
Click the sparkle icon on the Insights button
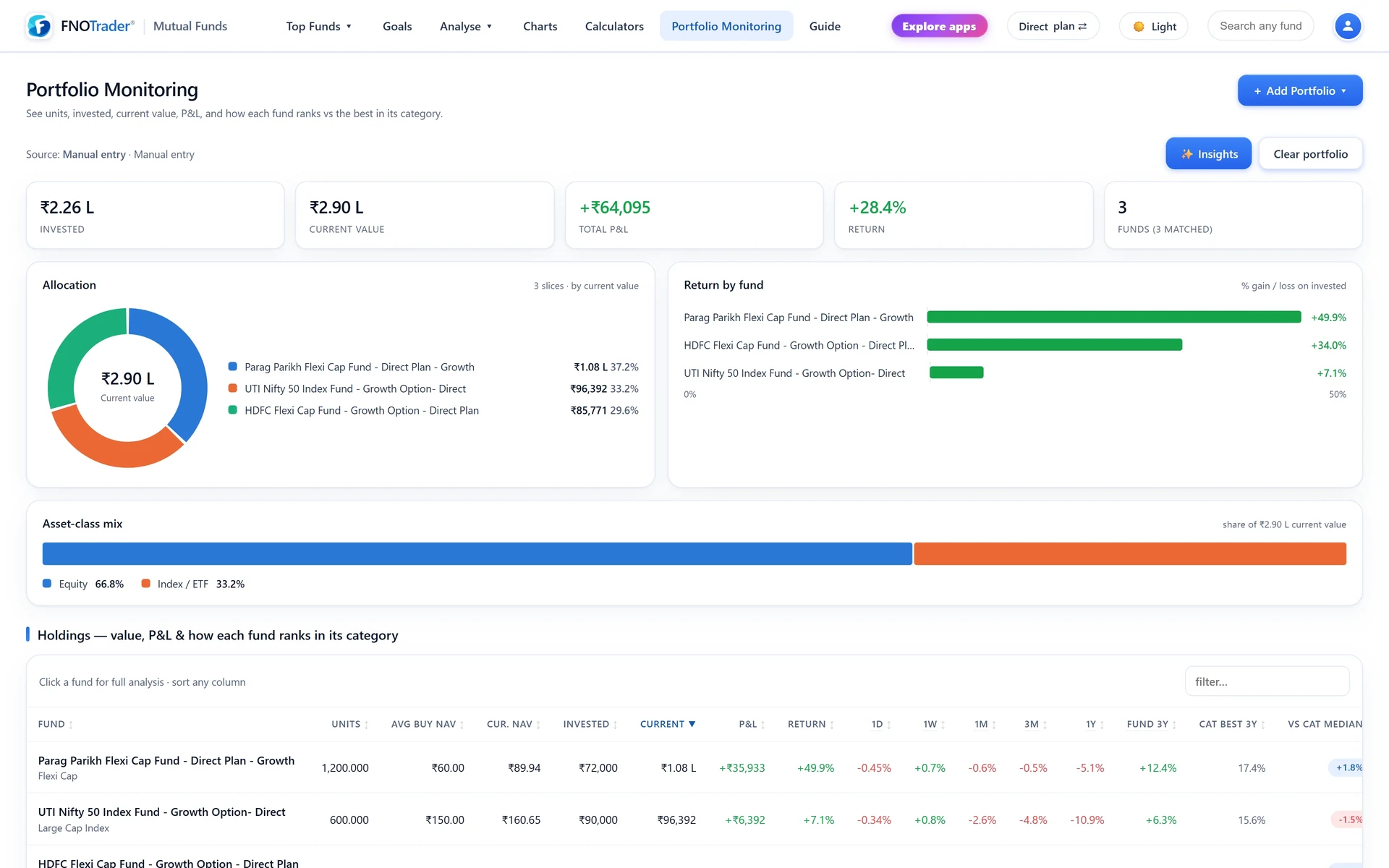(1187, 154)
